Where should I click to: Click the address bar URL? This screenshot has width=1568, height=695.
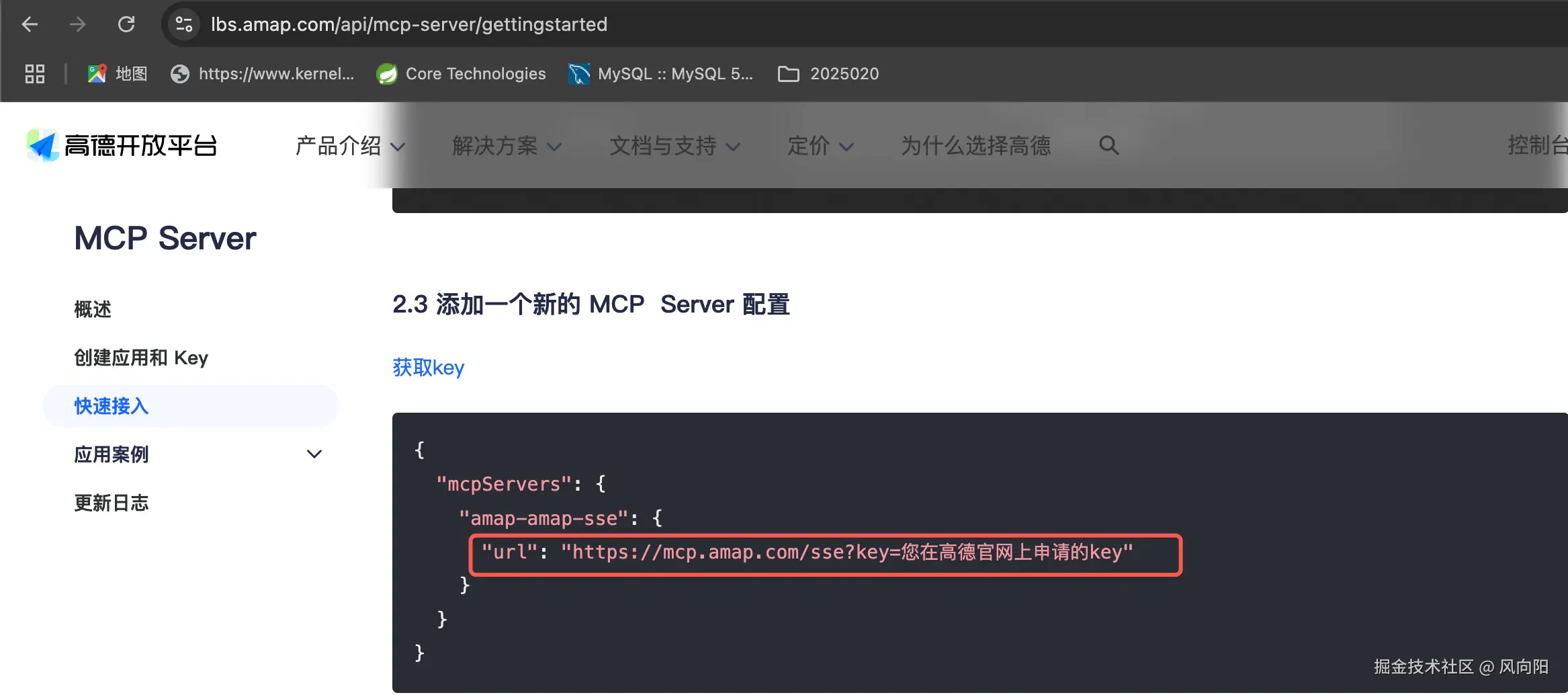coord(408,25)
